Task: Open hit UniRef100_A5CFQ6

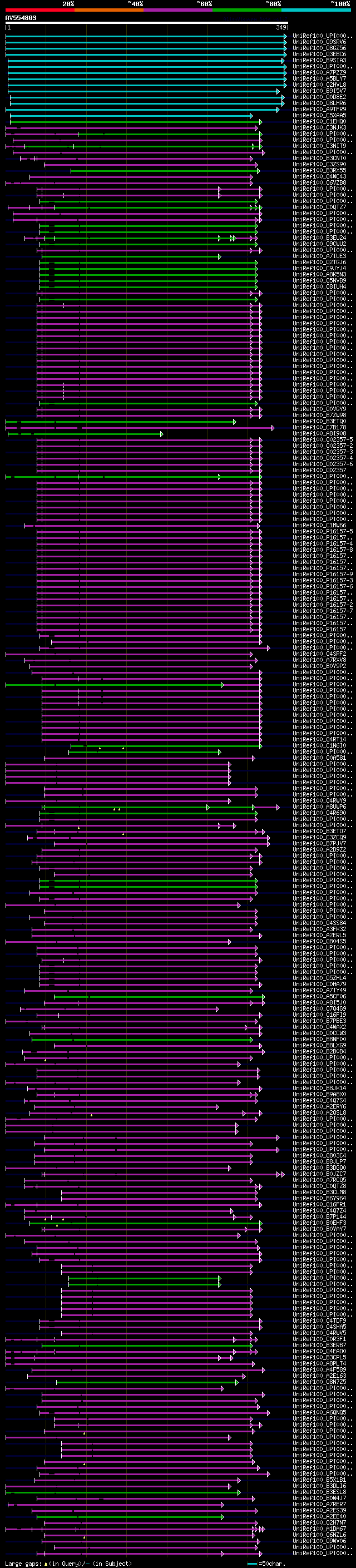Action: (319, 996)
